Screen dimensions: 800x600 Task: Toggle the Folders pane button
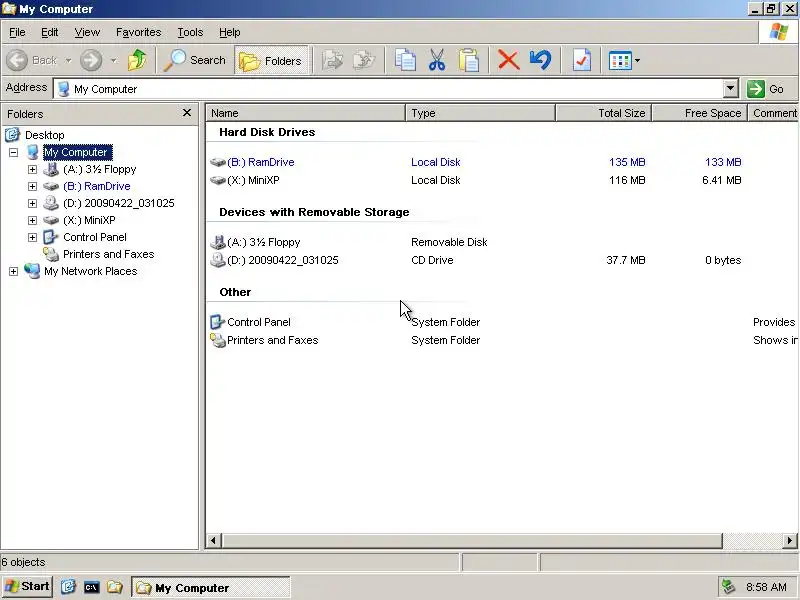point(271,60)
